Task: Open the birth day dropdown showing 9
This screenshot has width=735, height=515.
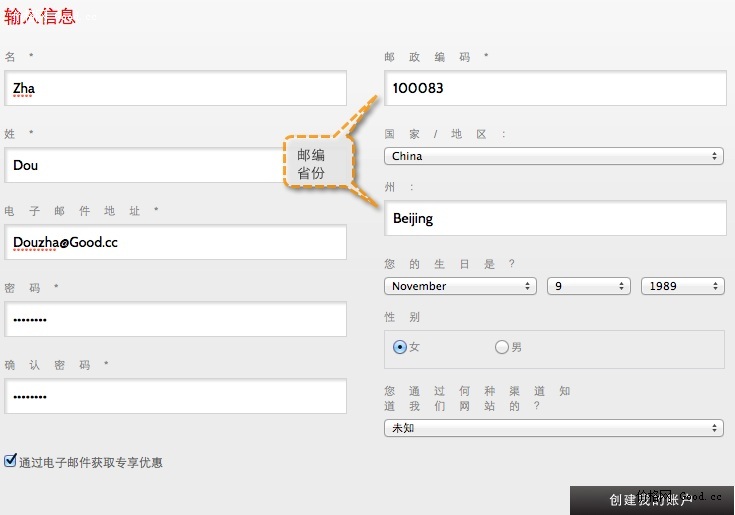Action: tap(584, 286)
